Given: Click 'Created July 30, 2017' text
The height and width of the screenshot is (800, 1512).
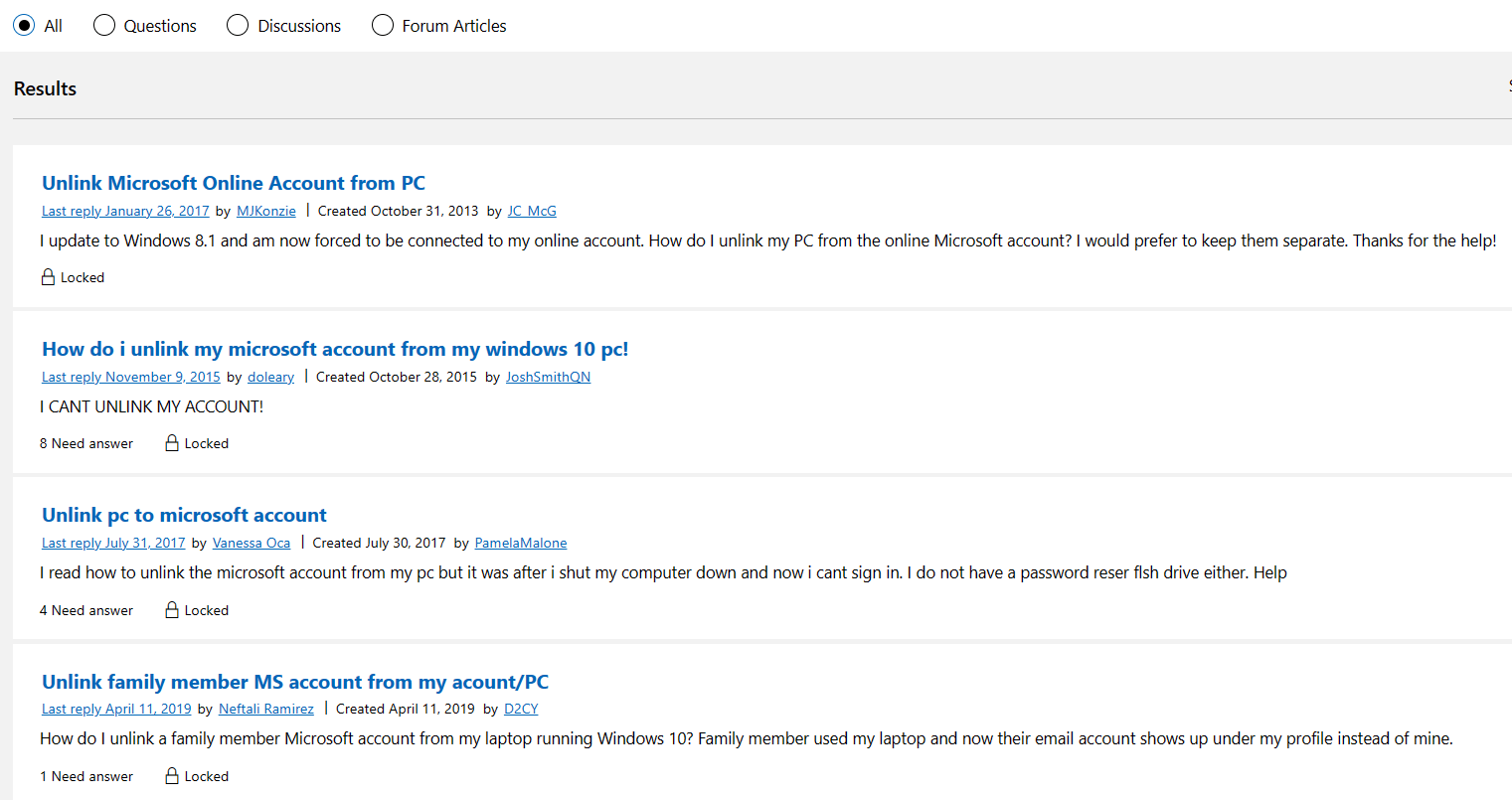Looking at the screenshot, I should (x=379, y=543).
